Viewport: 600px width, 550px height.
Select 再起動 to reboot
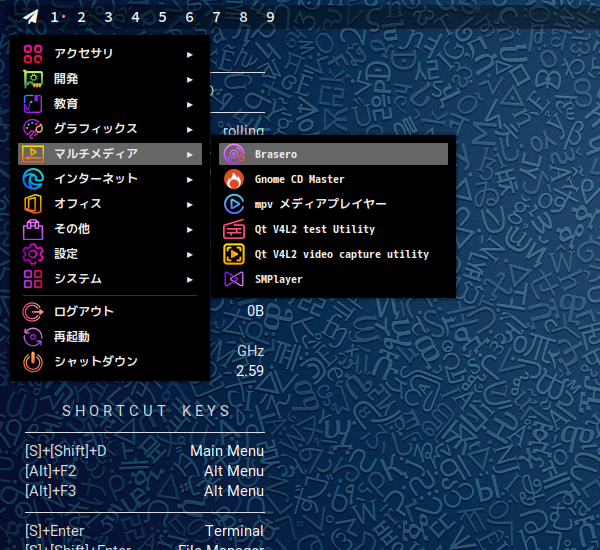click(110, 337)
